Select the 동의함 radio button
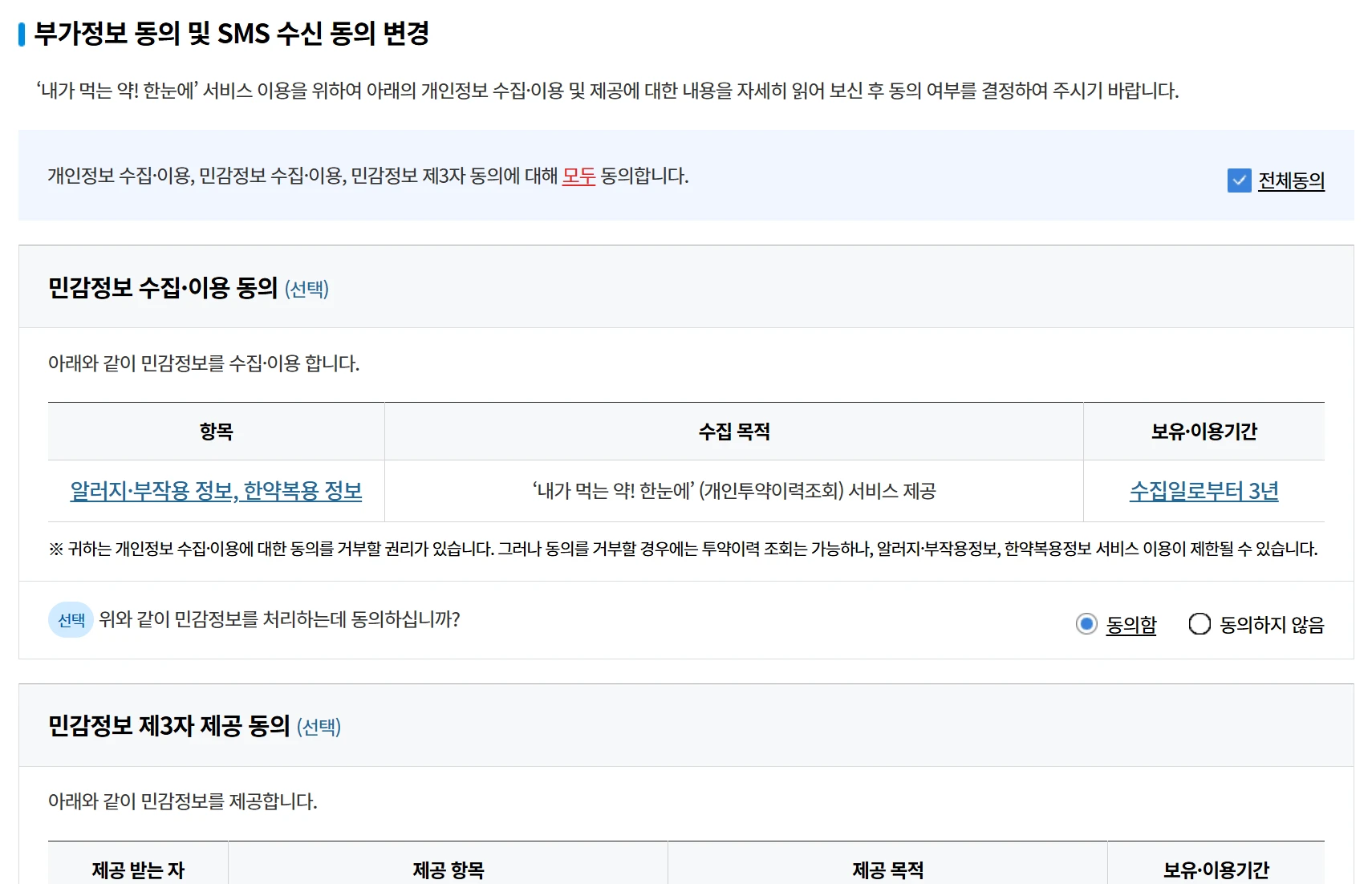 pos(1086,624)
